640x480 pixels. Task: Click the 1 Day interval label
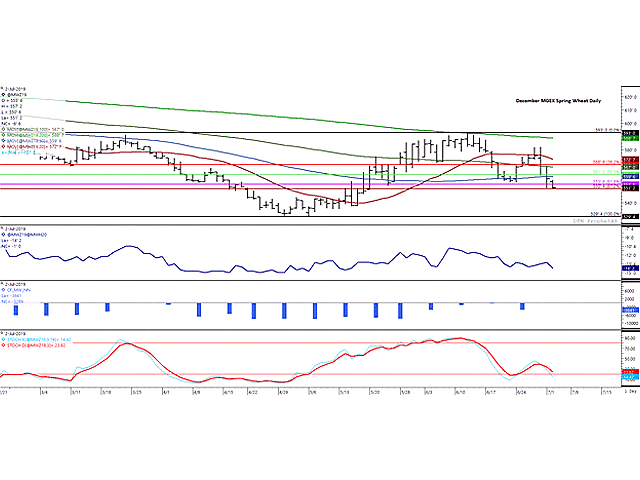(x=630, y=391)
